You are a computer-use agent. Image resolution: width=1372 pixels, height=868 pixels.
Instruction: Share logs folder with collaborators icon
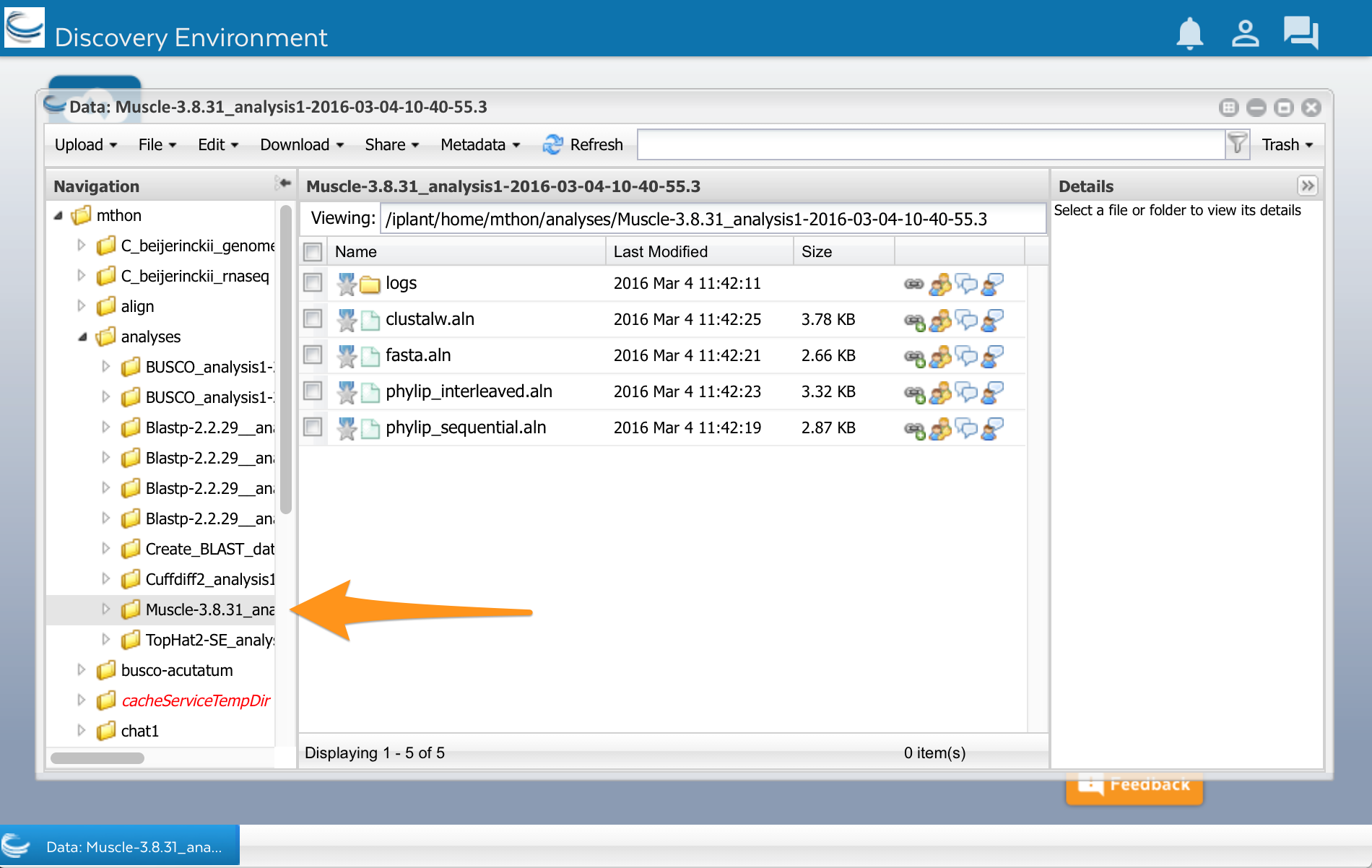[940, 285]
